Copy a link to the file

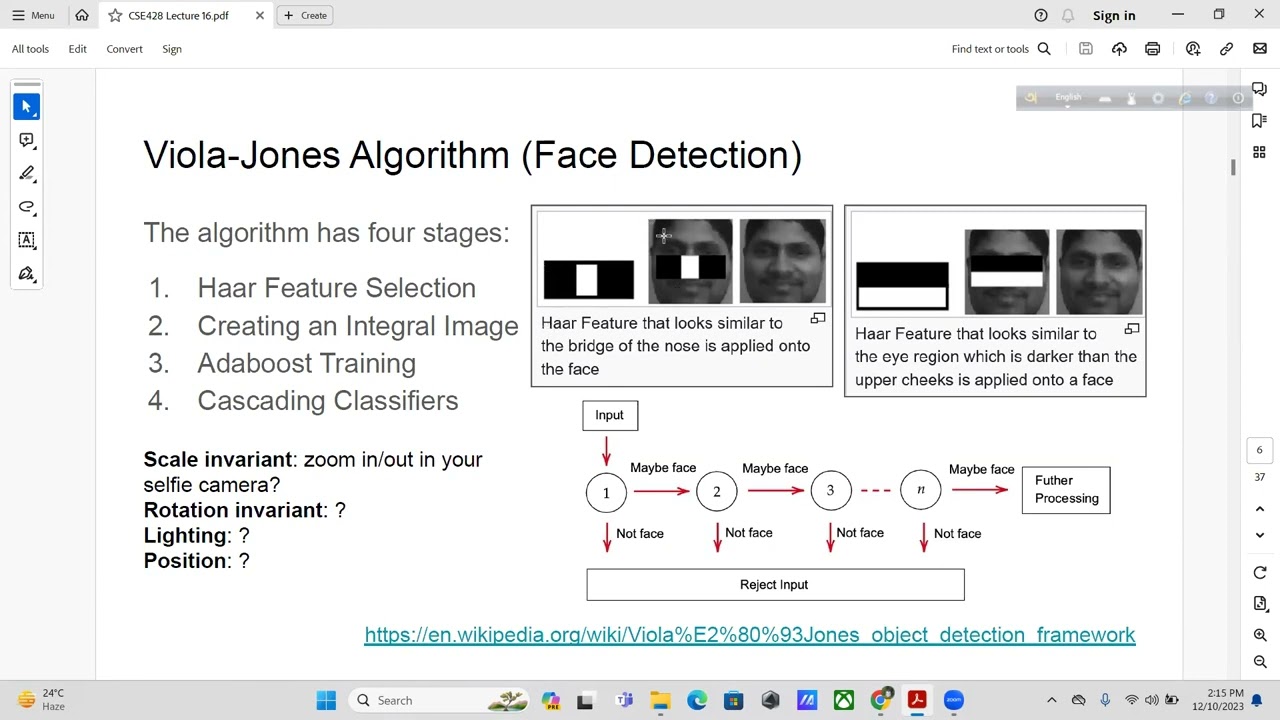(1226, 48)
